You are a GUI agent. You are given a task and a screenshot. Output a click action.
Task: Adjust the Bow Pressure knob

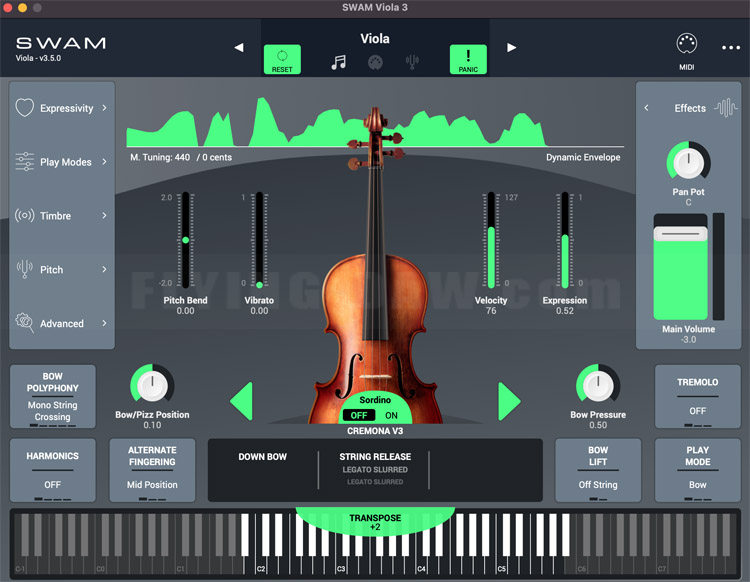(x=598, y=386)
